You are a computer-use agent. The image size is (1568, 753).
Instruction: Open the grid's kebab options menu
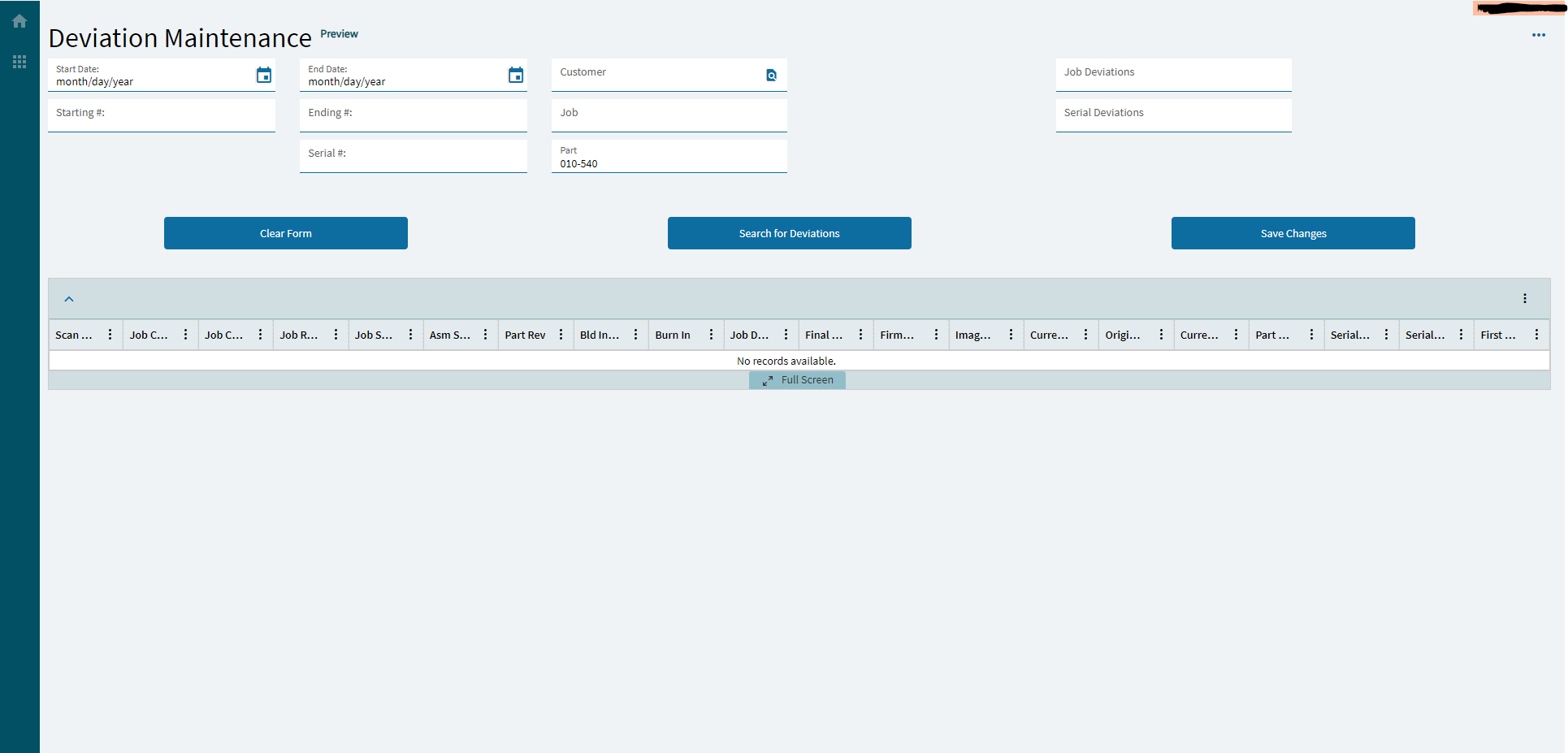pos(1525,299)
